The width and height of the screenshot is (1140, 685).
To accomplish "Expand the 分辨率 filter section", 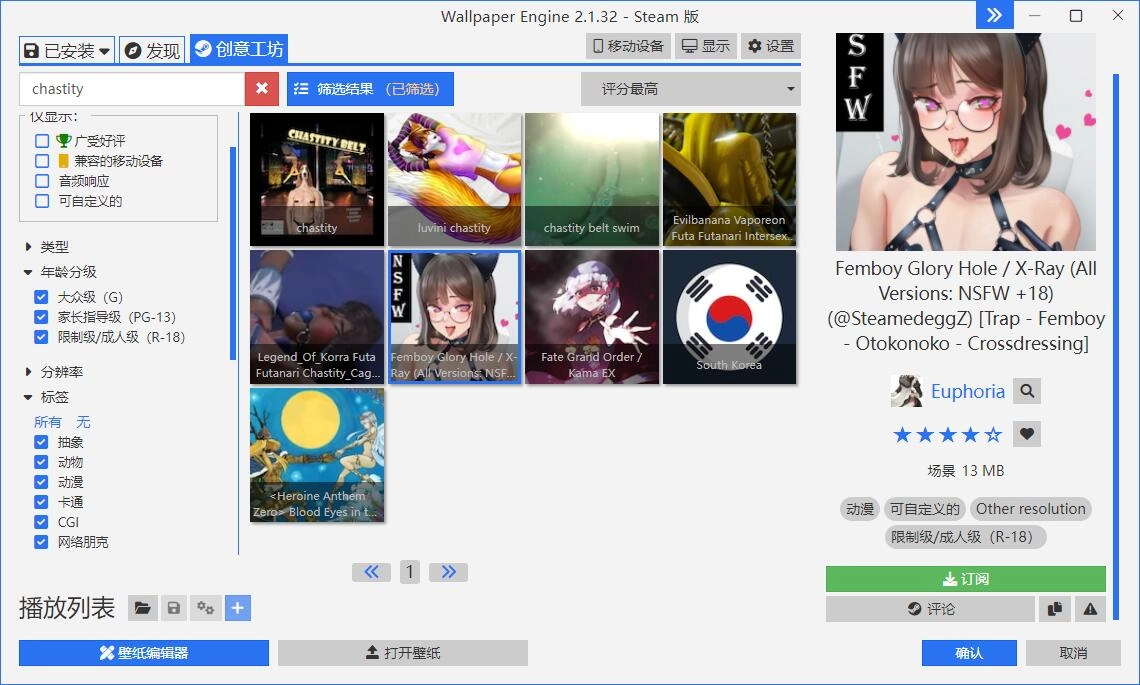I will [x=54, y=372].
